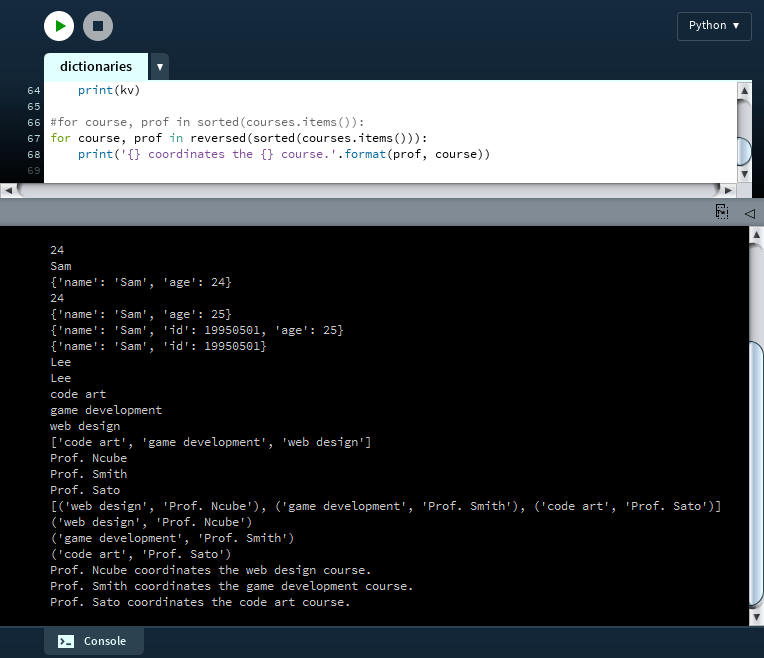764x658 pixels.
Task: Click the sorted course list output line
Action: tap(210, 442)
